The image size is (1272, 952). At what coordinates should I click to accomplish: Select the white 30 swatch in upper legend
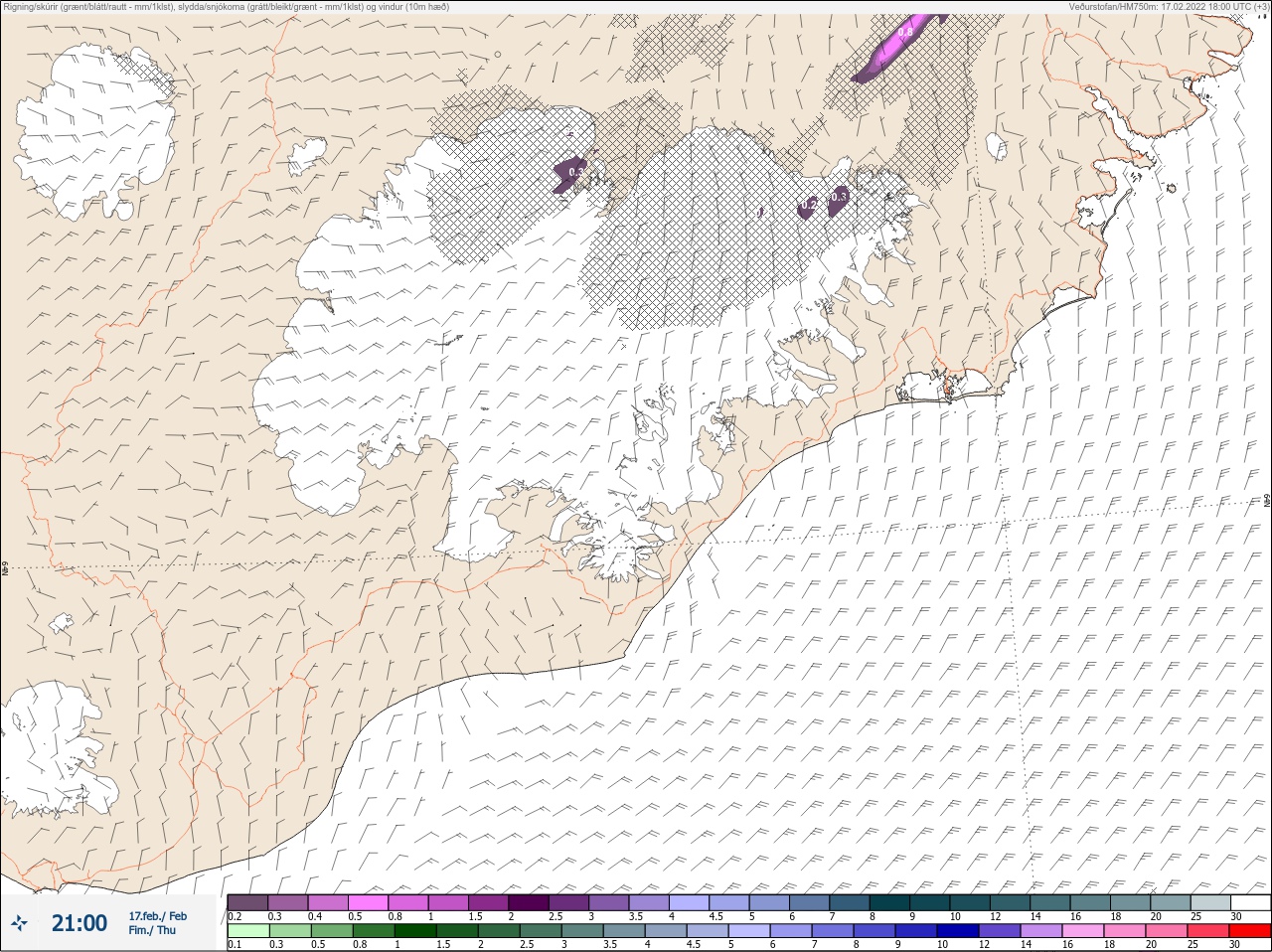point(1250,902)
